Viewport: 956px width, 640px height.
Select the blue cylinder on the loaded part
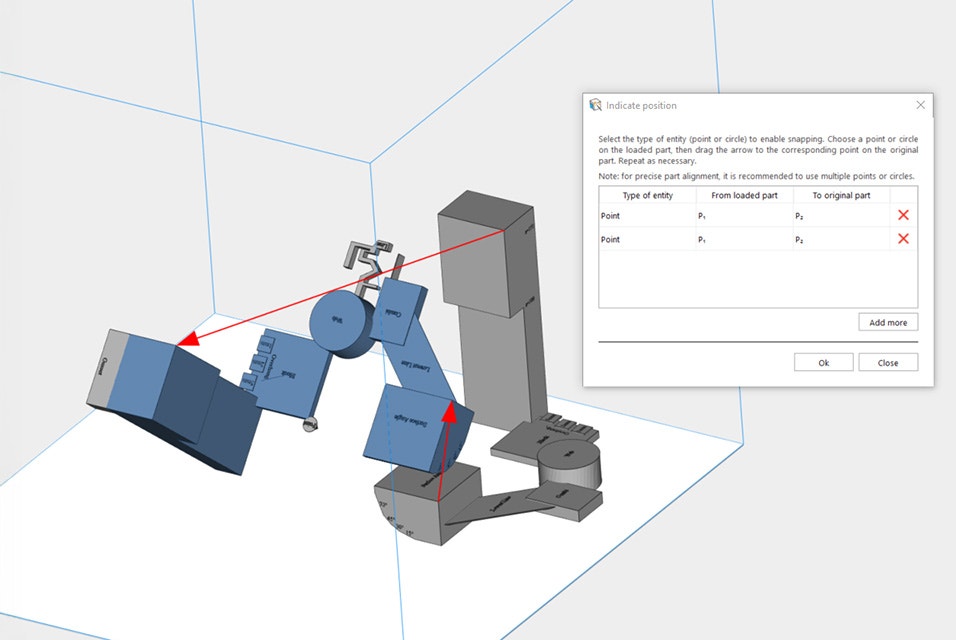340,324
